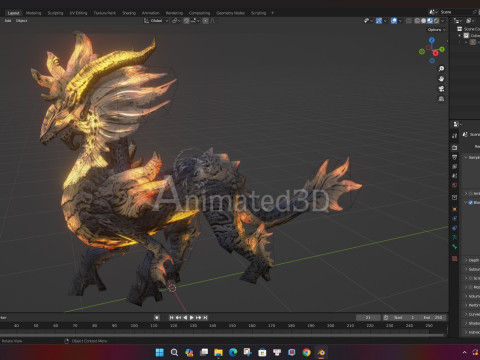The image size is (480, 360).
Task: Click the pan view hand button
Action: [x=441, y=79]
